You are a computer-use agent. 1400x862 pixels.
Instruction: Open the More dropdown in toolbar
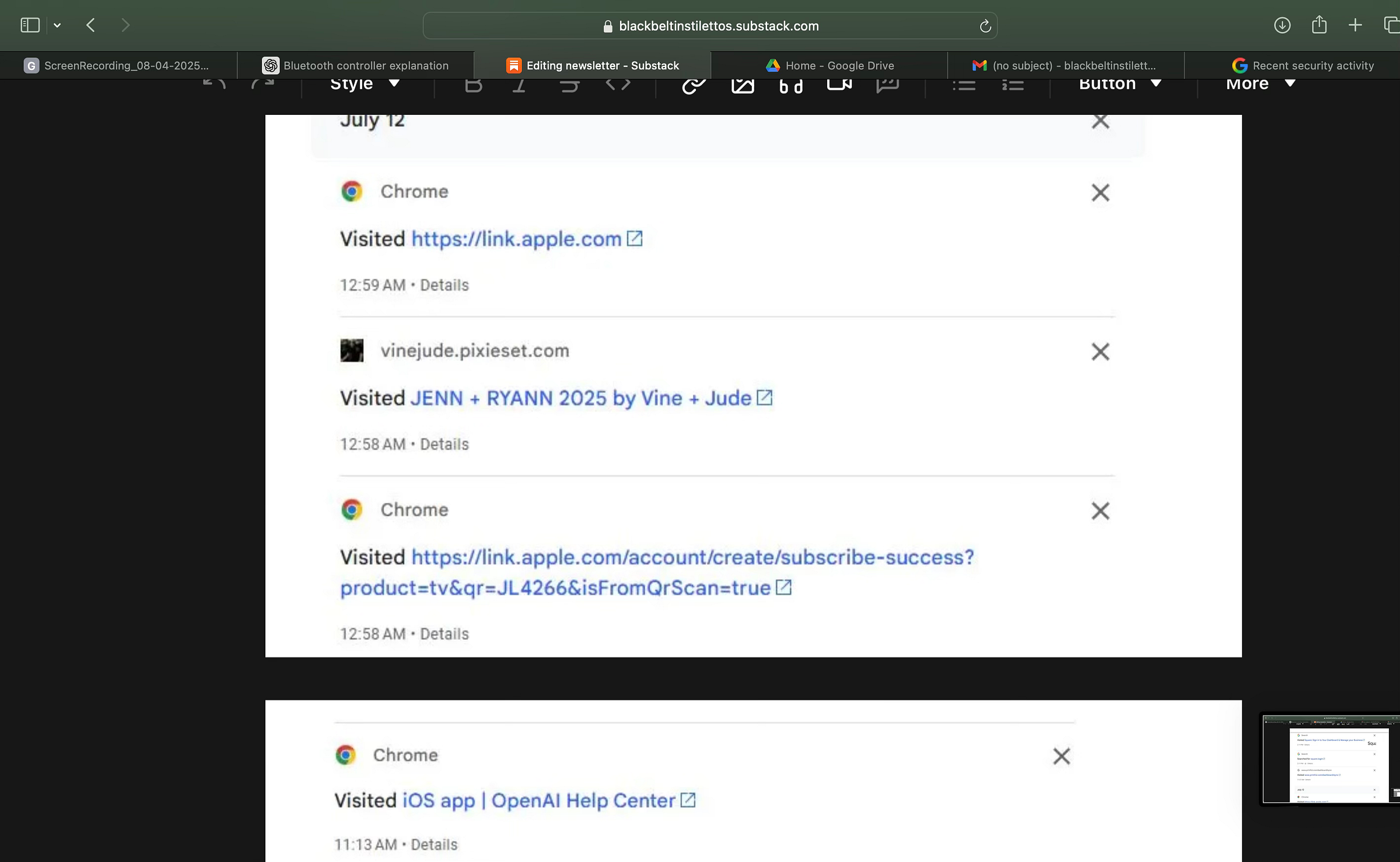point(1260,84)
